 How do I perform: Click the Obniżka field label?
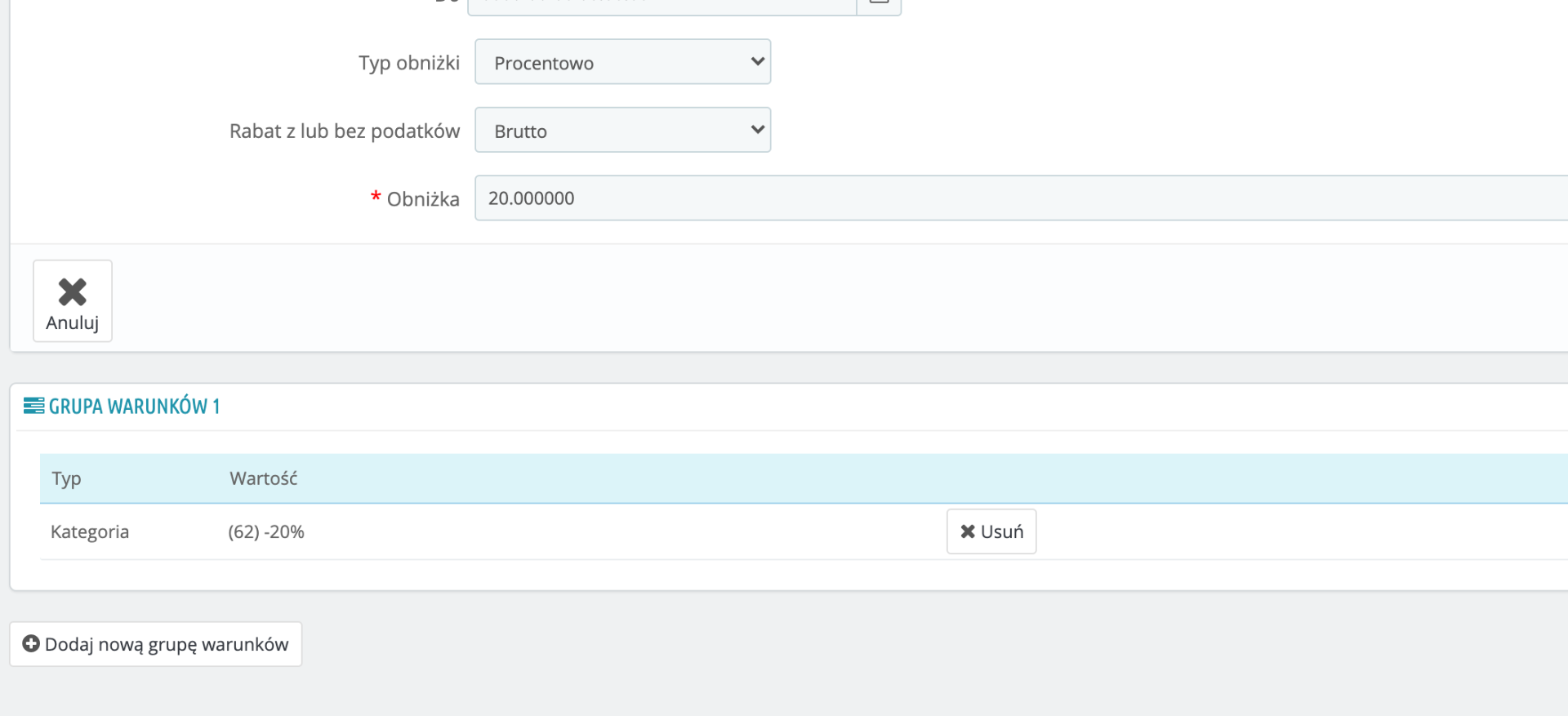(423, 199)
